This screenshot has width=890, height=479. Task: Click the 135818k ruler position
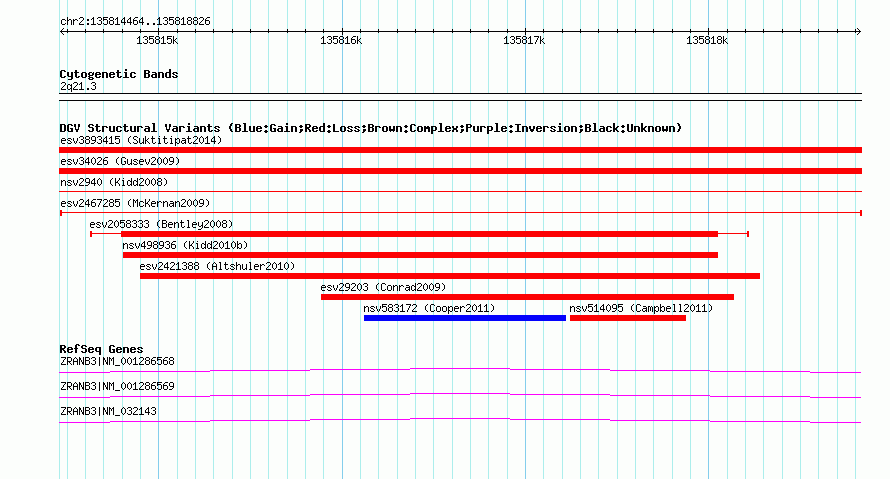pos(707,40)
